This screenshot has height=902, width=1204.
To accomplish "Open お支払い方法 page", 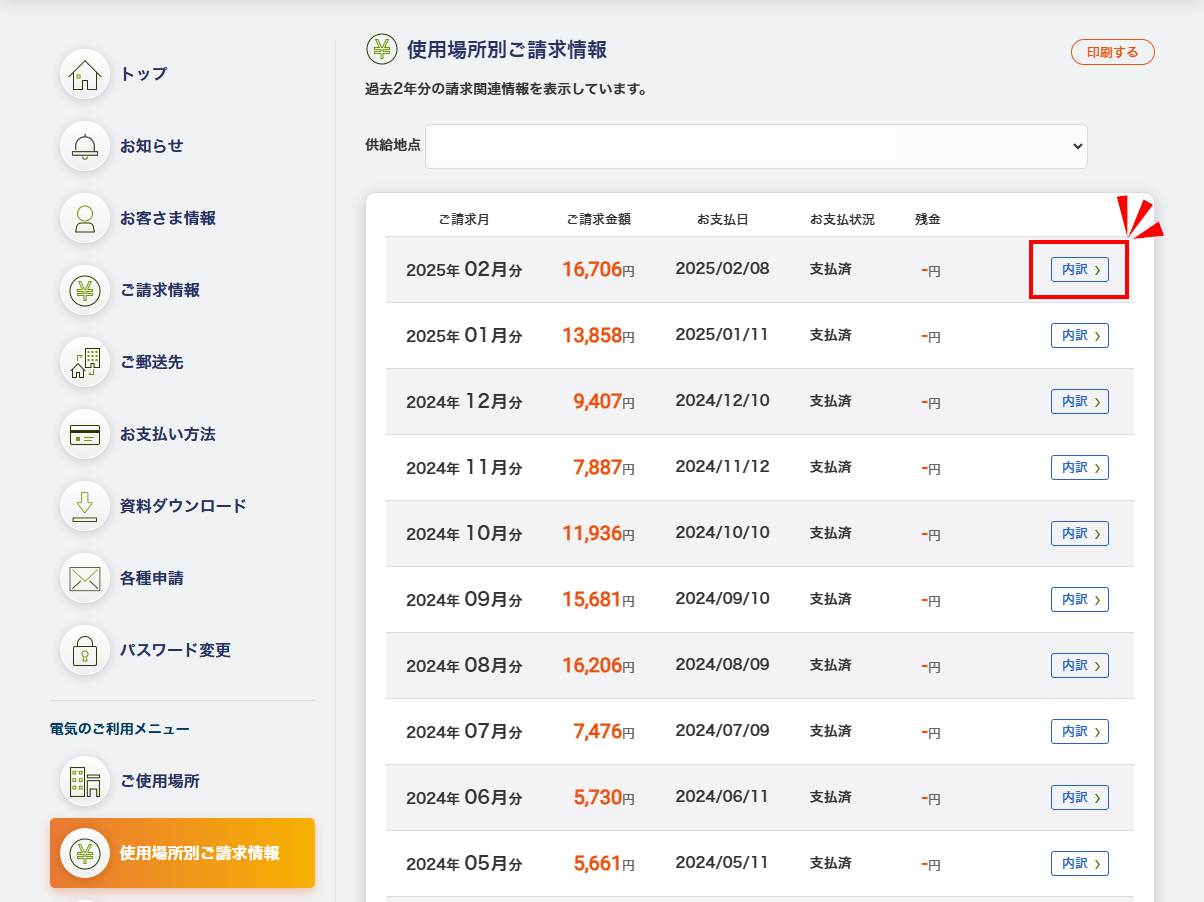I will [168, 434].
